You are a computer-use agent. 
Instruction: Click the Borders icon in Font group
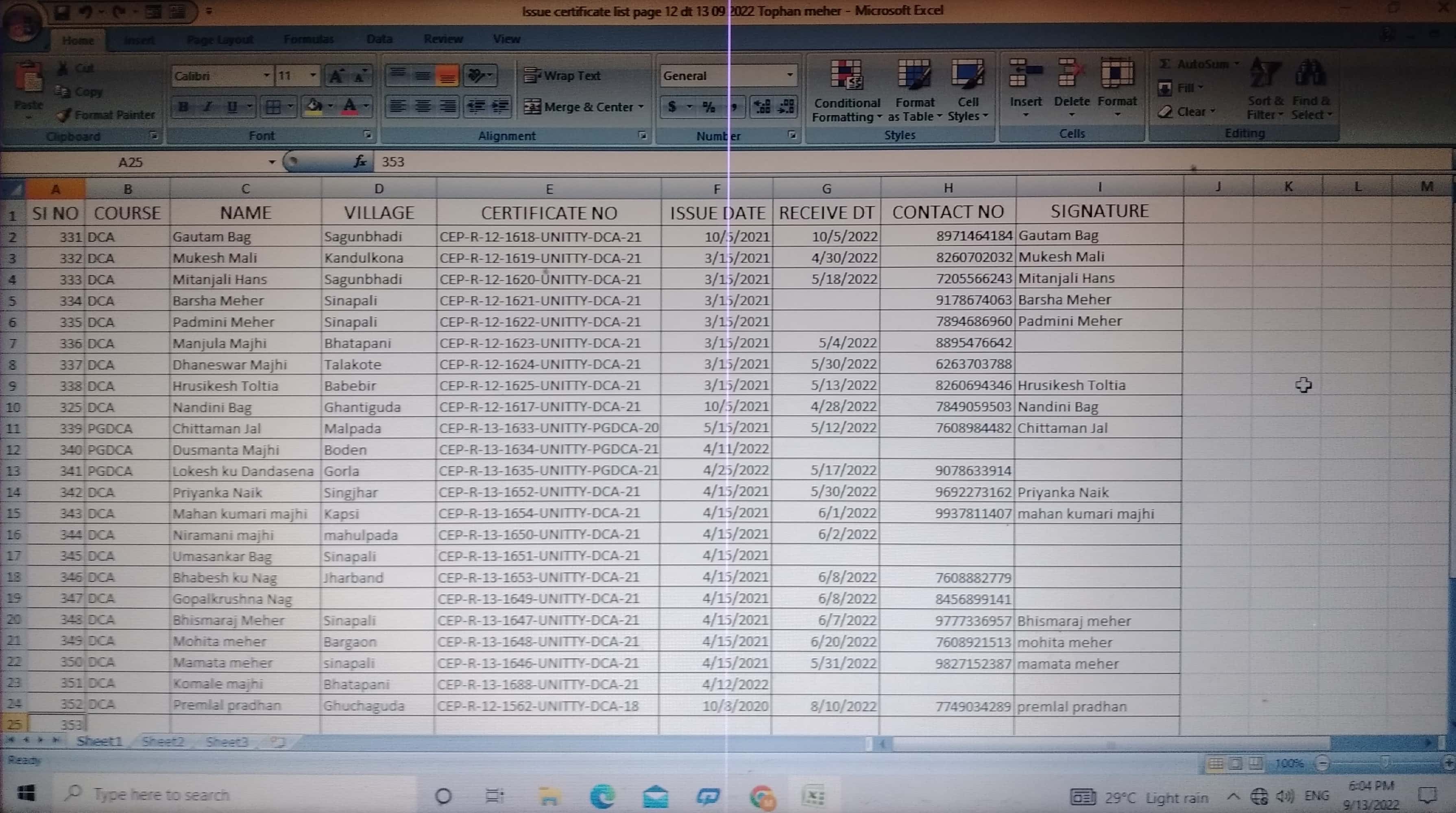pyautogui.click(x=273, y=107)
